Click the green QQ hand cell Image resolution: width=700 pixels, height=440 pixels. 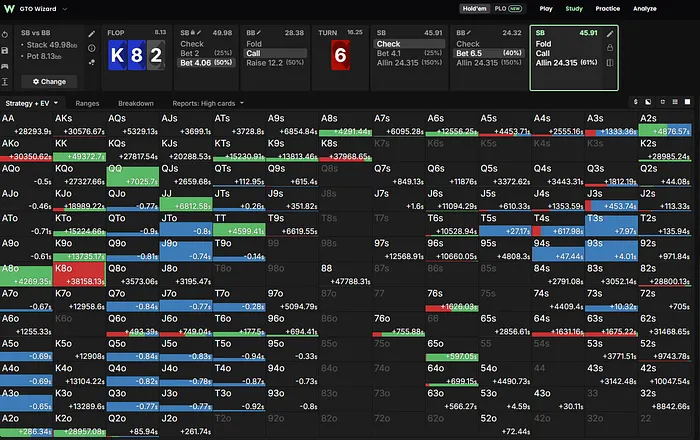coord(133,174)
